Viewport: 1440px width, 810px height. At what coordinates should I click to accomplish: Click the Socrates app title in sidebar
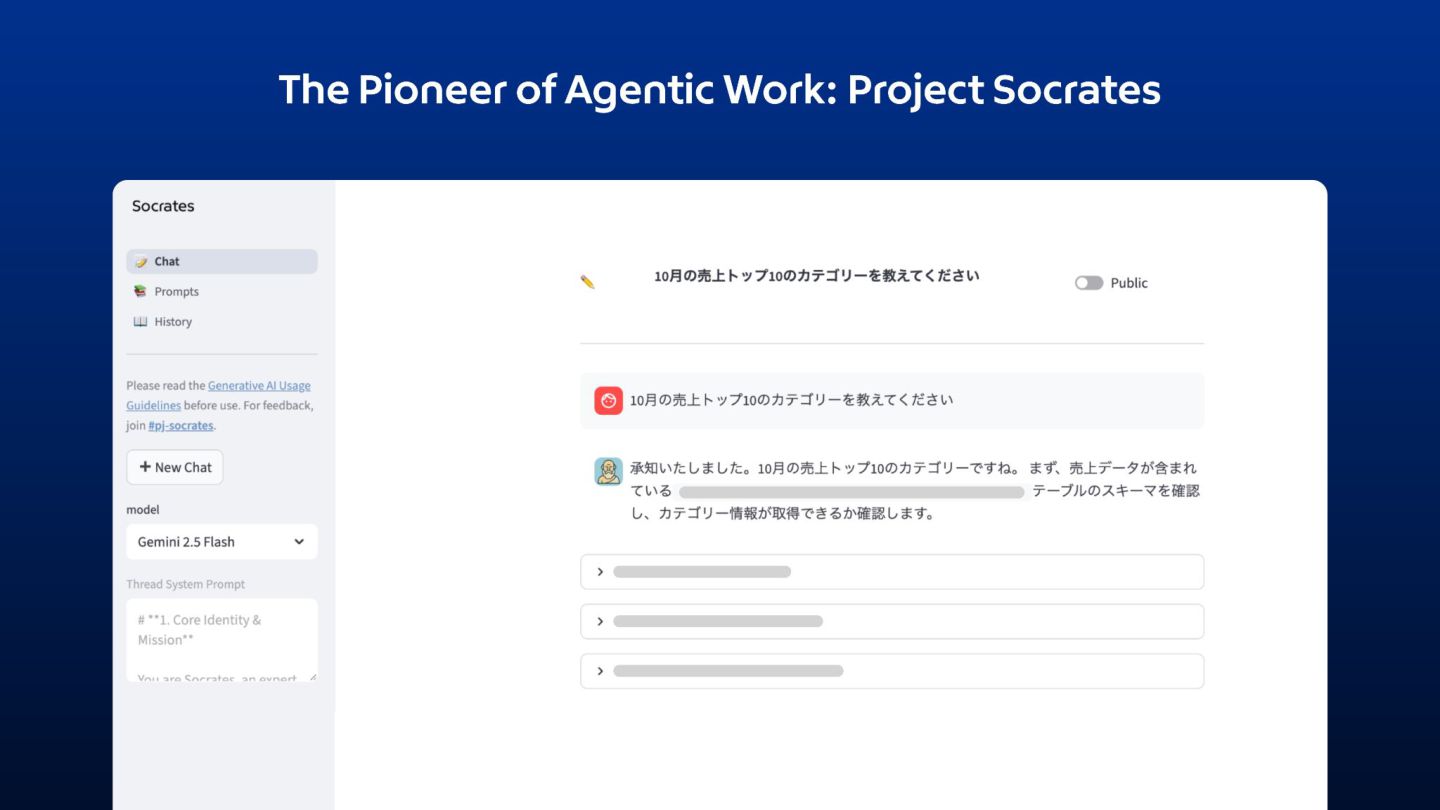163,206
